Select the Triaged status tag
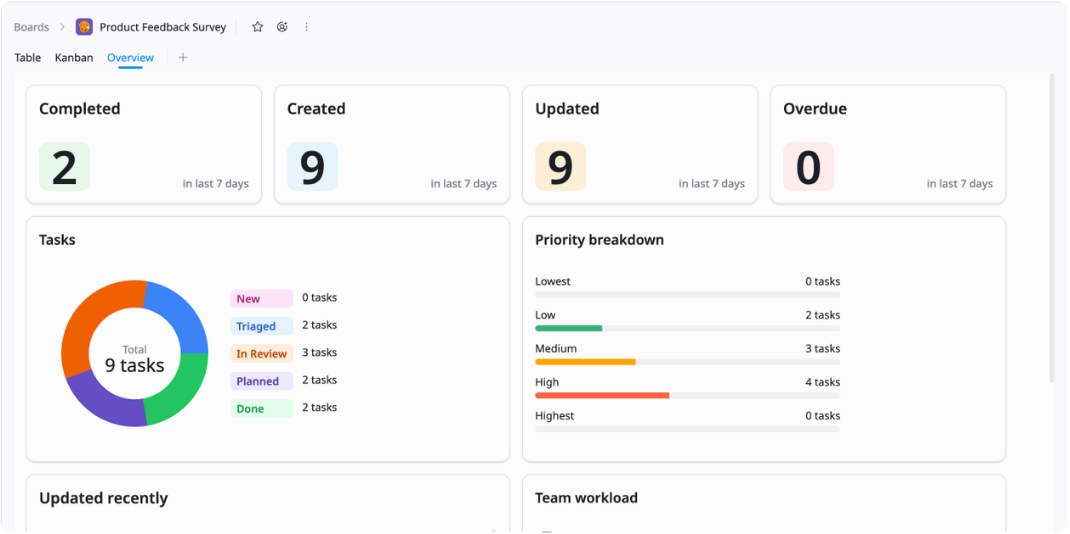Image resolution: width=1070 pixels, height=534 pixels. pyautogui.click(x=261, y=326)
